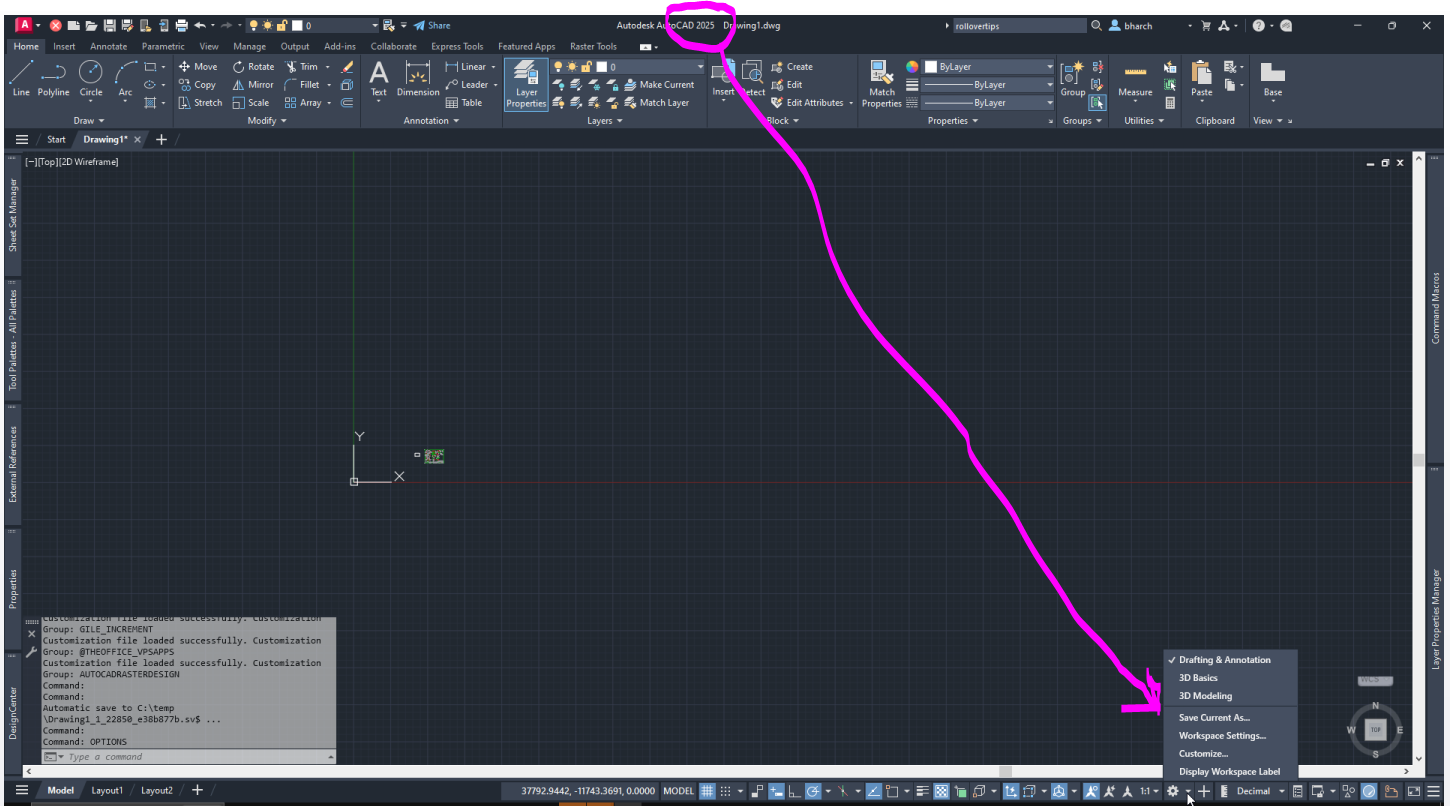
Task: Activate the Move tool
Action: tap(199, 66)
